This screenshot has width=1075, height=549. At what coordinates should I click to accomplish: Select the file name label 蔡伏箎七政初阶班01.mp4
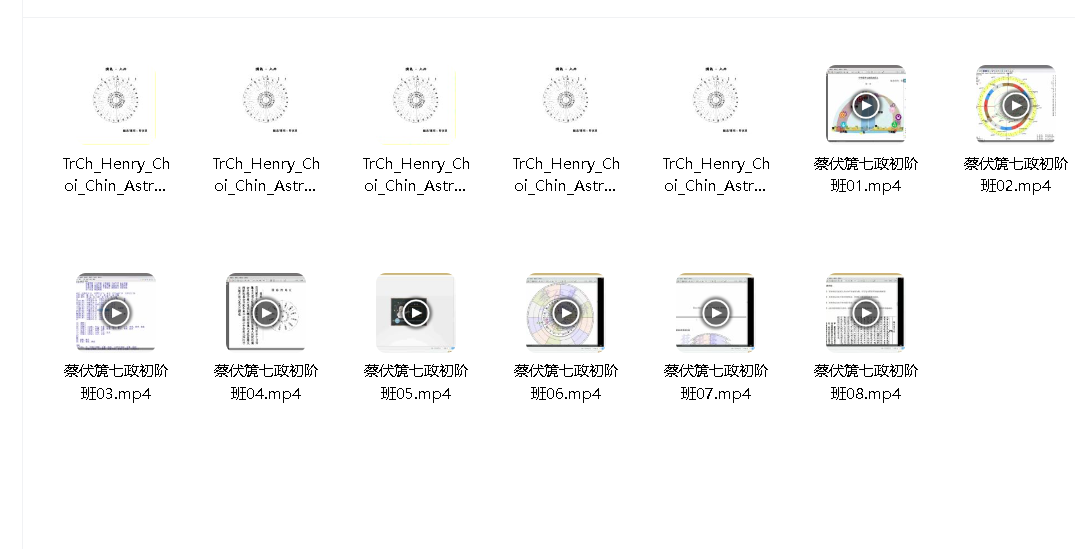(x=866, y=175)
